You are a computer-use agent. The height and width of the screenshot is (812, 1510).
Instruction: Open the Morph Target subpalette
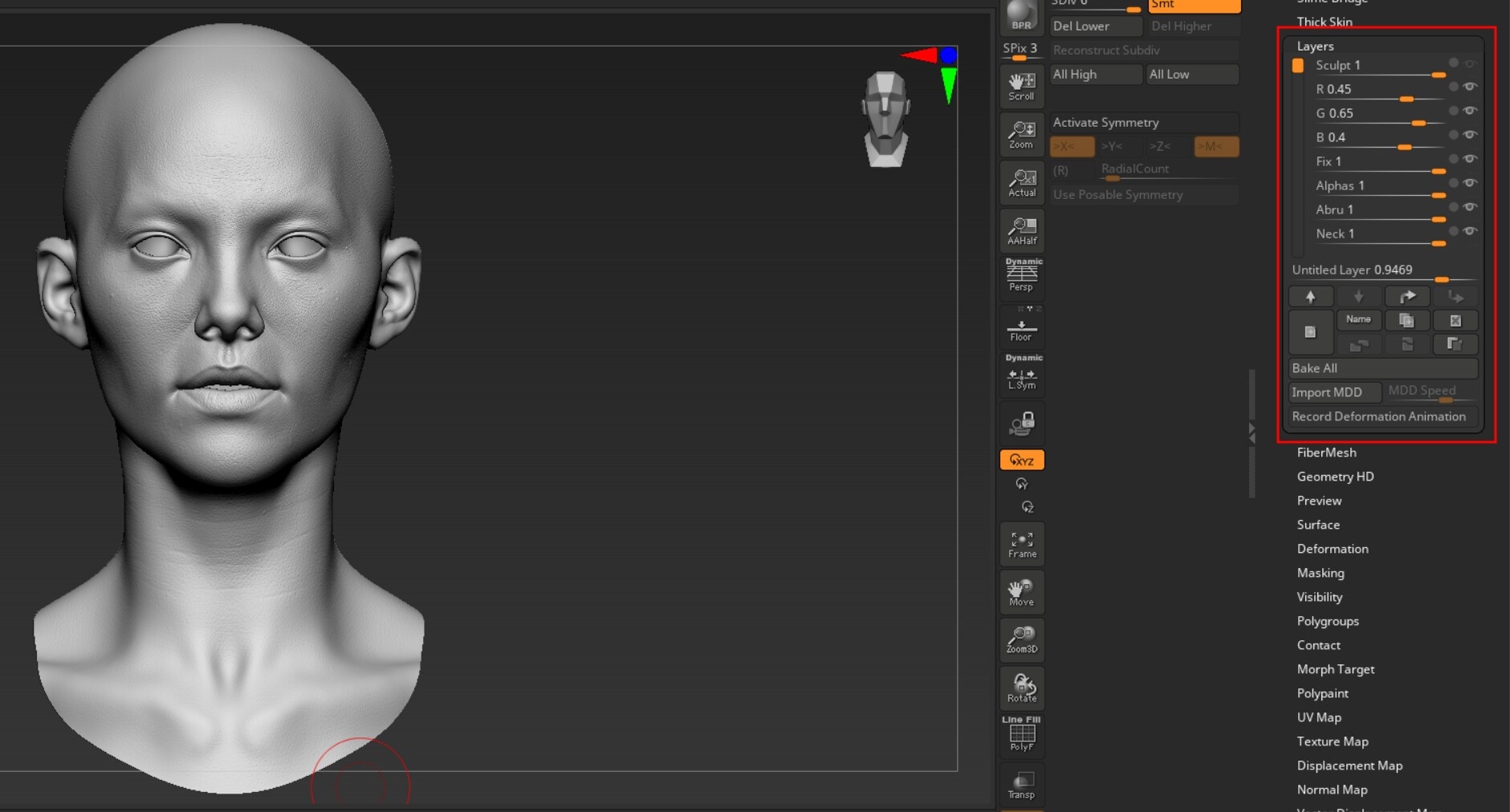coord(1336,669)
